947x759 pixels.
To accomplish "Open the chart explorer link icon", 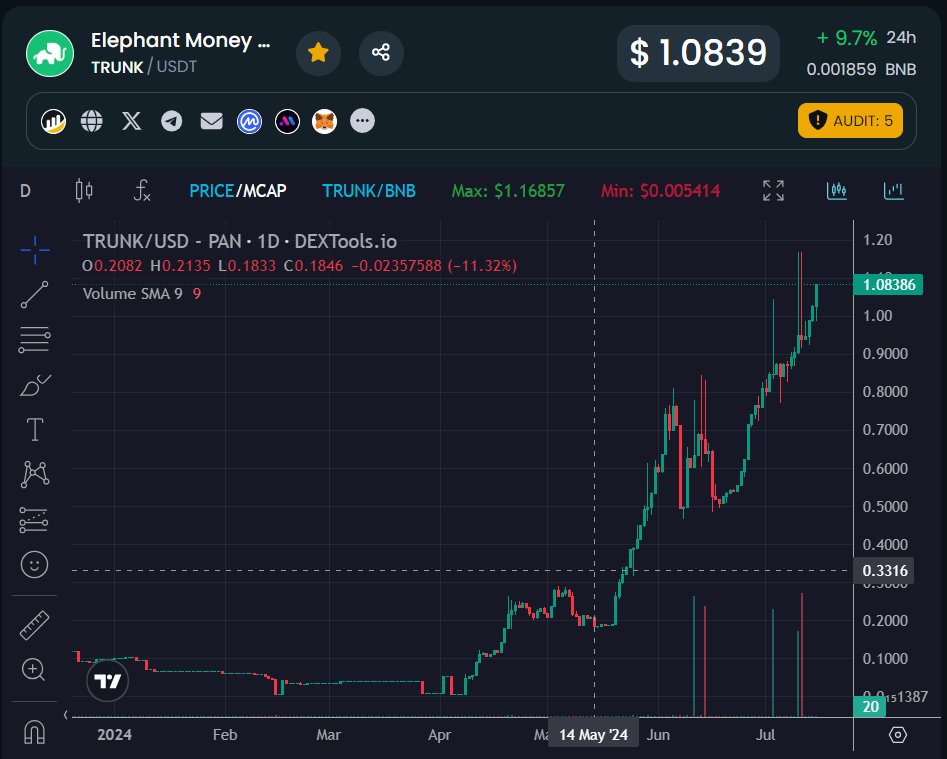I will point(53,121).
